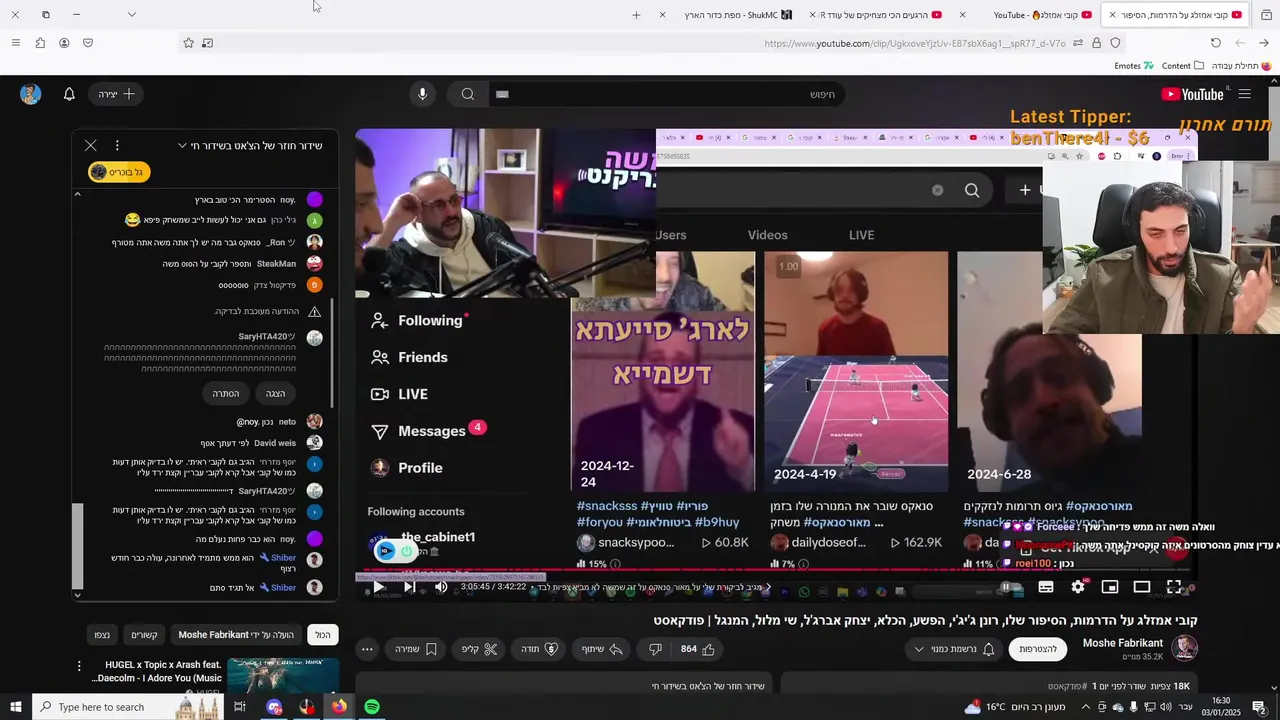This screenshot has height=720, width=1280.
Task: Go to the YouTube home logo
Action: 1192,94
